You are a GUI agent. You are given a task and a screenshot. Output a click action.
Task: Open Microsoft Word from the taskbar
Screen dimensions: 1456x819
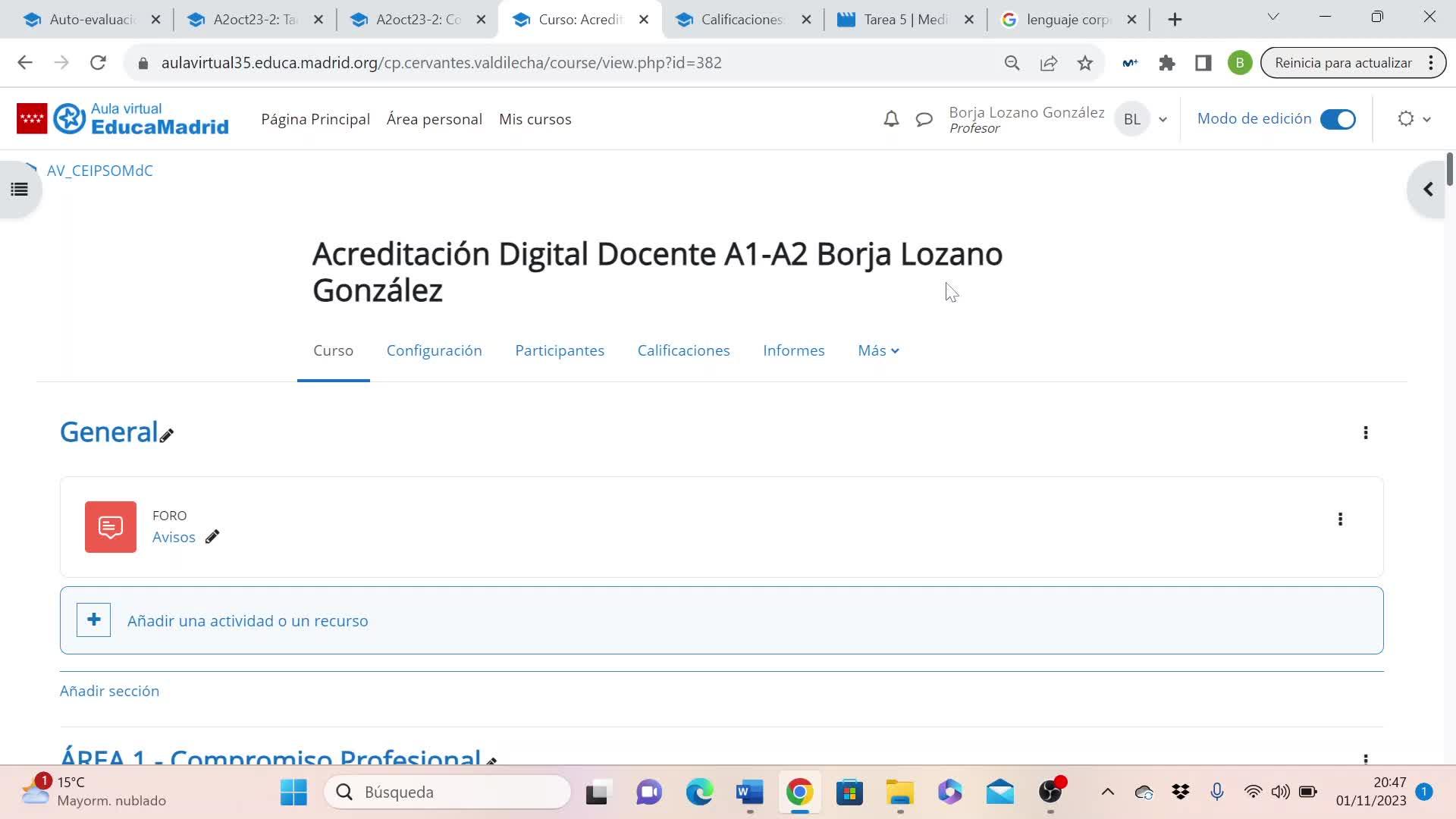pyautogui.click(x=749, y=792)
